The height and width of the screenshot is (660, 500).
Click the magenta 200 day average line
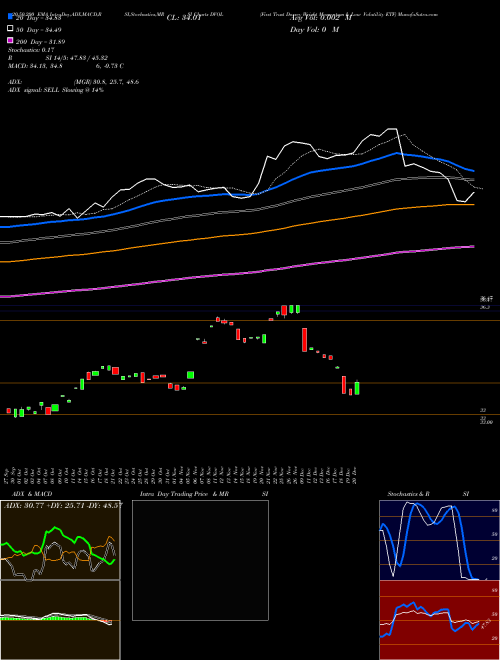(236, 274)
